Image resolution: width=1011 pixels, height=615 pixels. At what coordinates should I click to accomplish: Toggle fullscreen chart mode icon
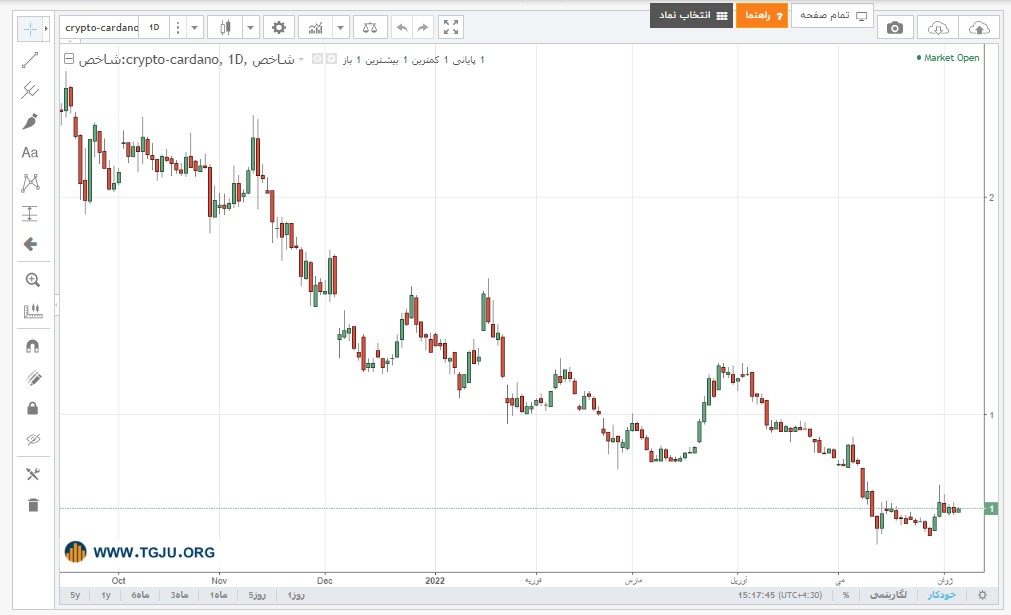[451, 28]
